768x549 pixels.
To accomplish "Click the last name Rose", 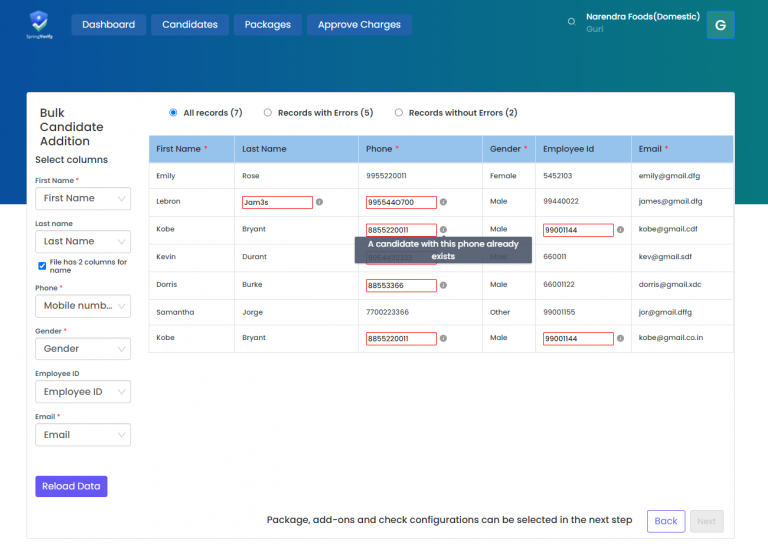I will tap(251, 176).
